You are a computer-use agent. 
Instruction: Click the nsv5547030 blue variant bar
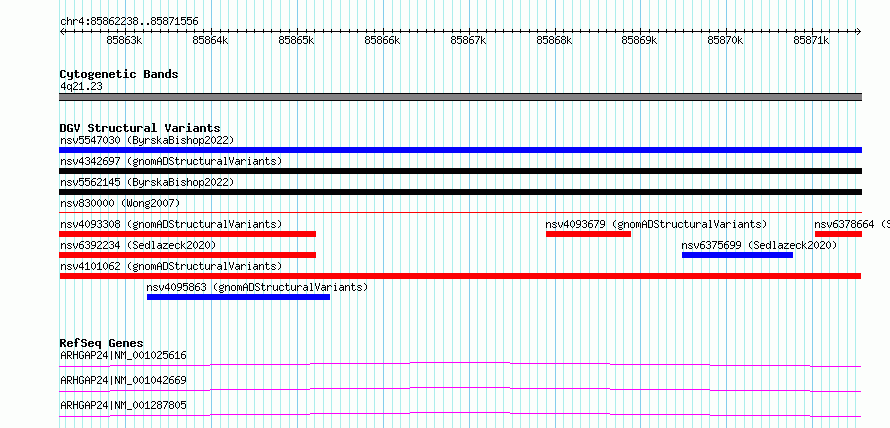pos(460,150)
